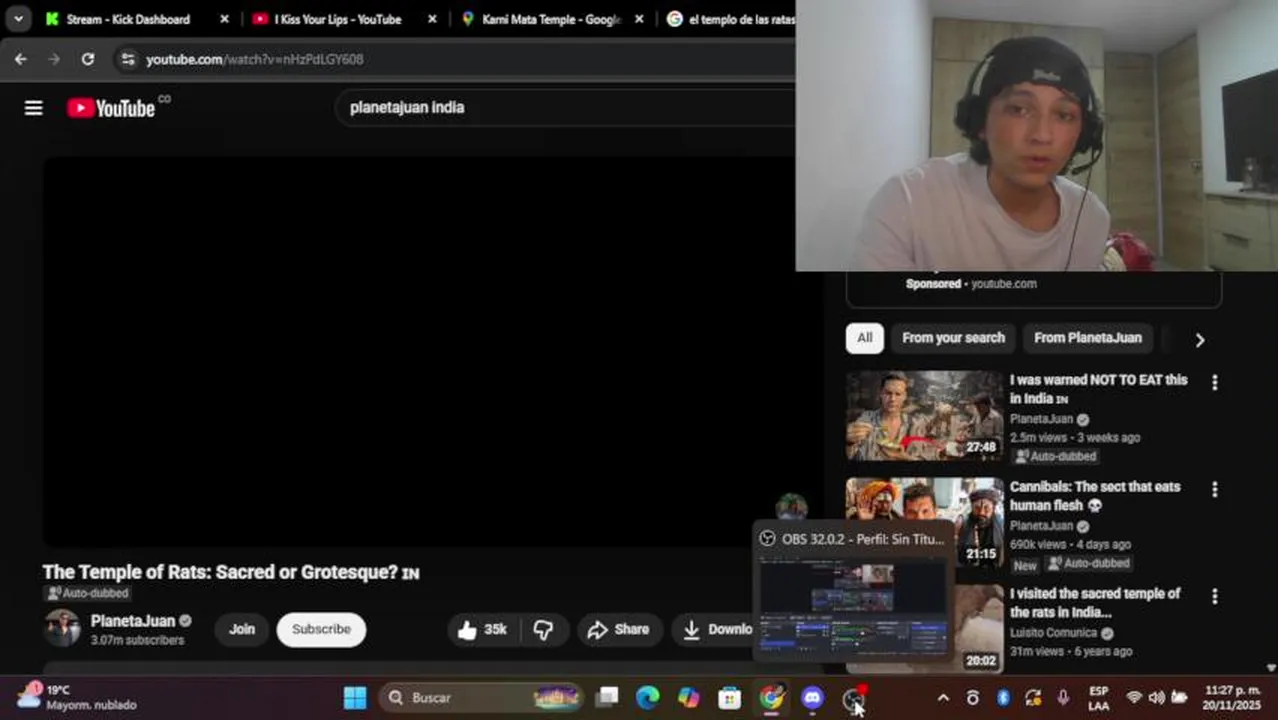The height and width of the screenshot is (720, 1278).
Task: Open the 27:48 video thumbnail
Action: pos(924,416)
